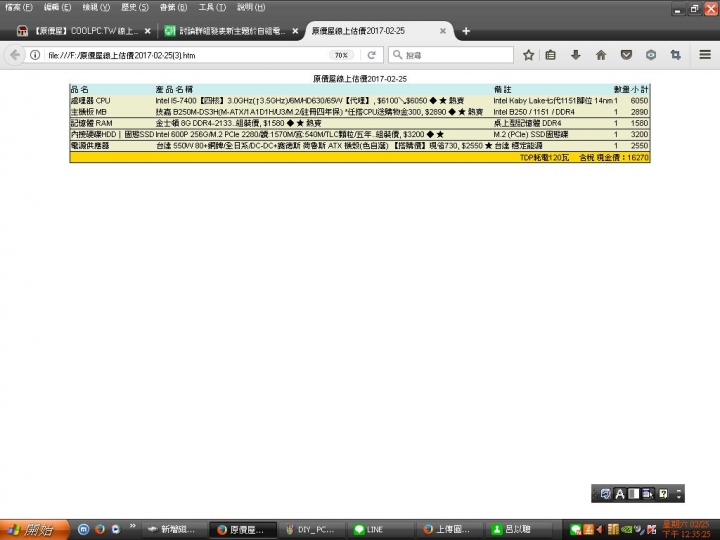Image resolution: width=720 pixels, height=540 pixels.
Task: Reload the current page
Action: click(x=371, y=55)
